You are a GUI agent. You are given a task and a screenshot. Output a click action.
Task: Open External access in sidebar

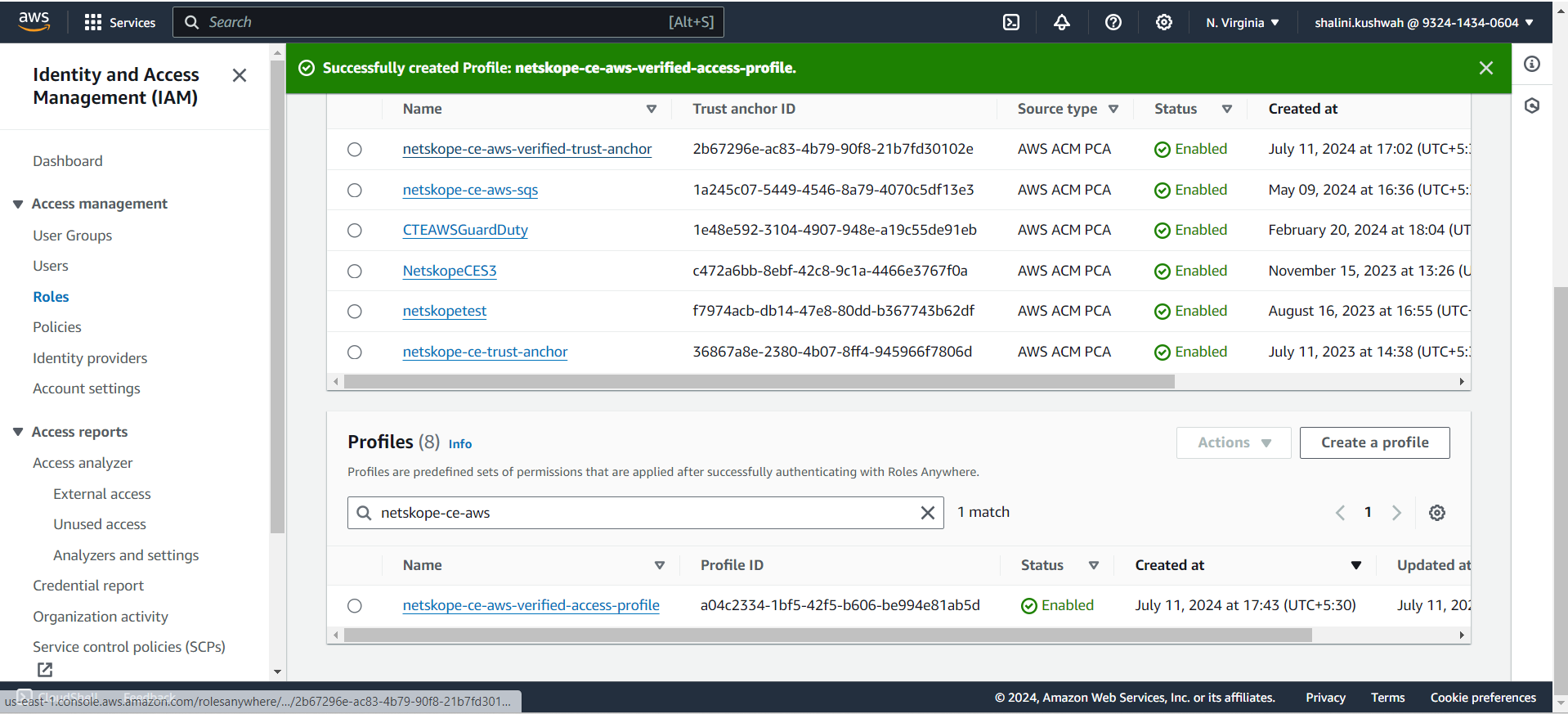pos(102,494)
